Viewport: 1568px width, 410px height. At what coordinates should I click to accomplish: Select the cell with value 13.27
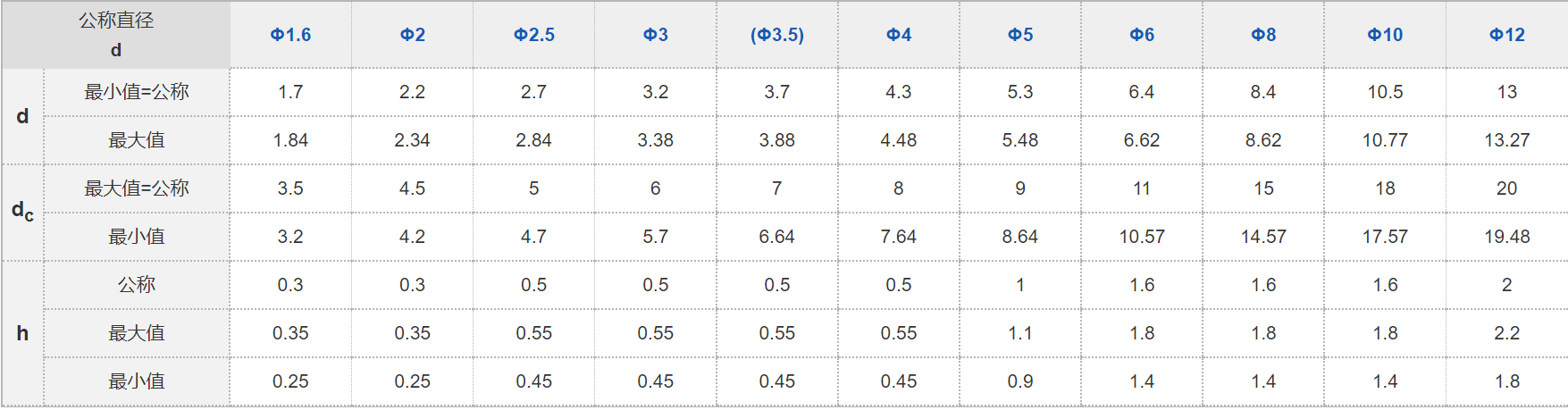click(x=1506, y=140)
